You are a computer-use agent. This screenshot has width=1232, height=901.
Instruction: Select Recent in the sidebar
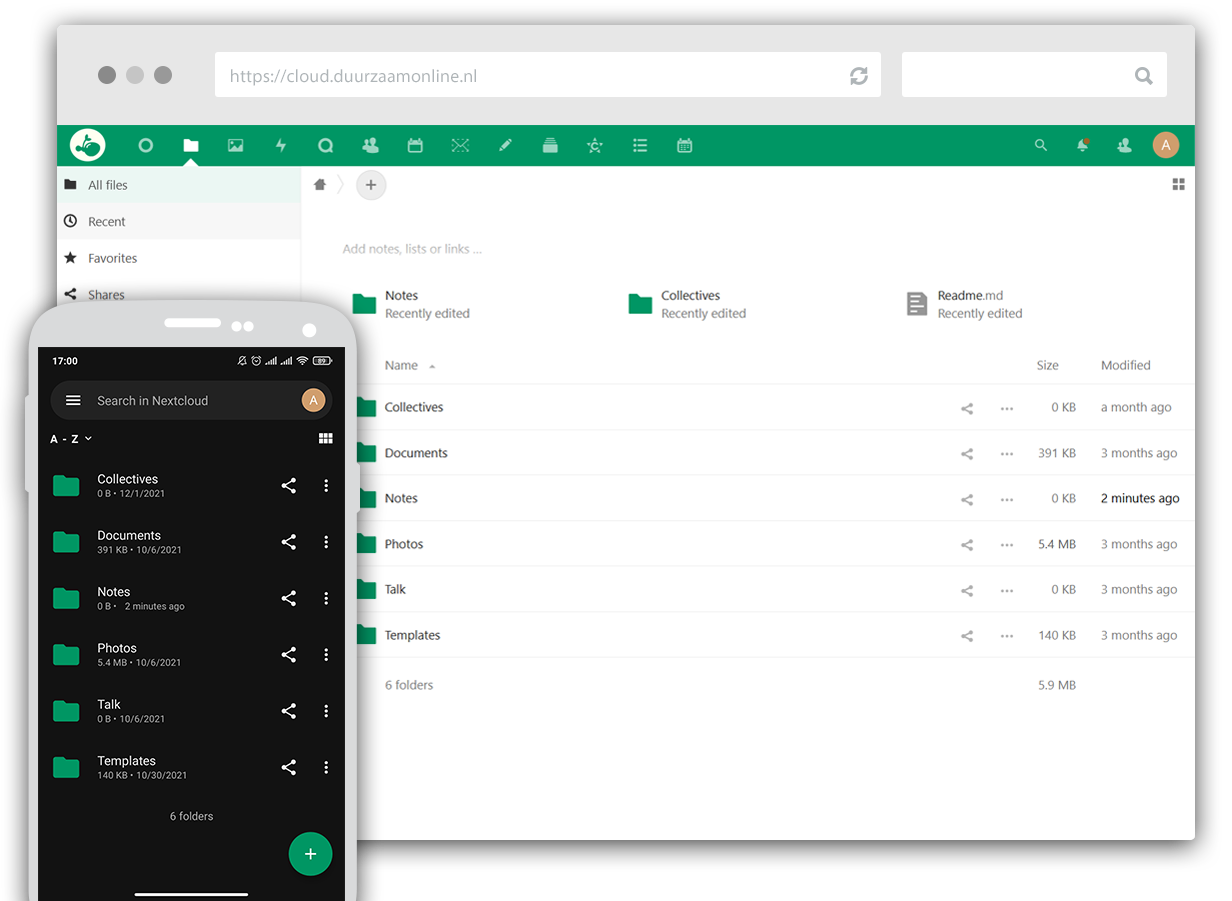click(x=179, y=221)
